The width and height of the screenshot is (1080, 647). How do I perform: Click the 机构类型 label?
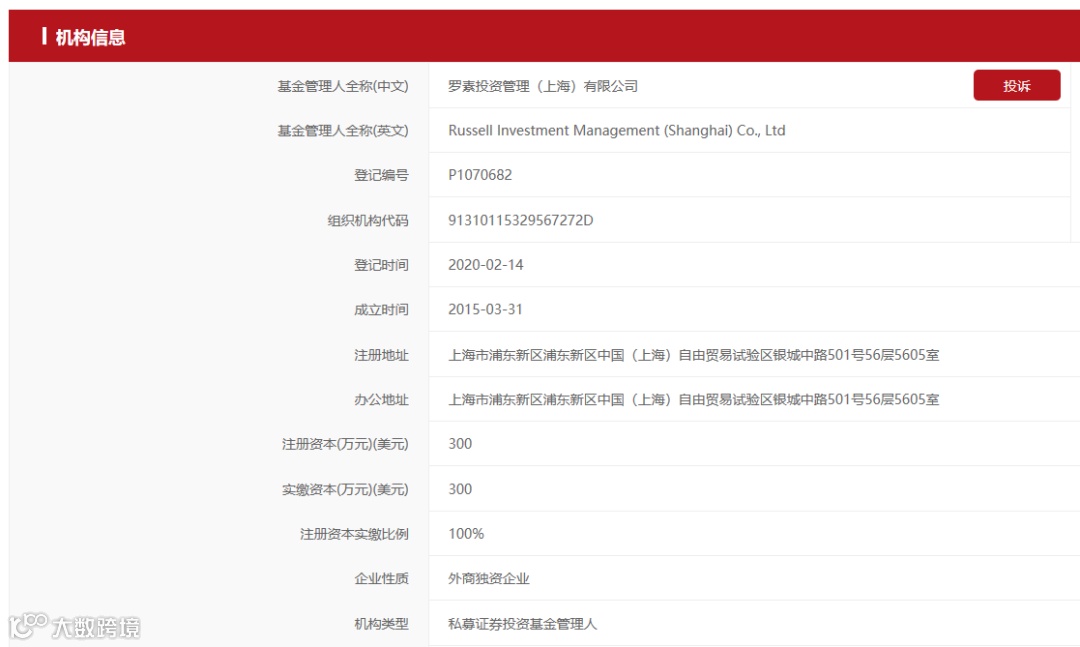[382, 624]
